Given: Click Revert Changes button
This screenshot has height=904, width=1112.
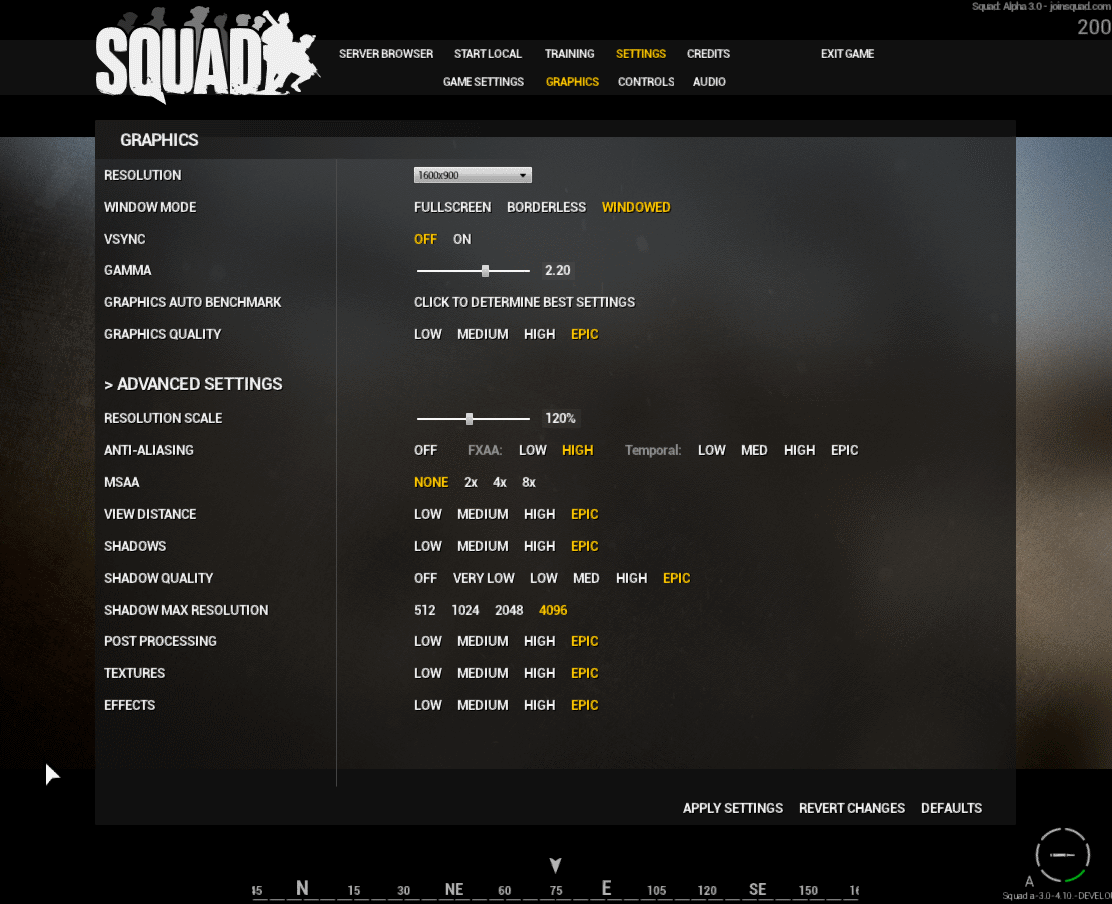Looking at the screenshot, I should click(x=852, y=808).
